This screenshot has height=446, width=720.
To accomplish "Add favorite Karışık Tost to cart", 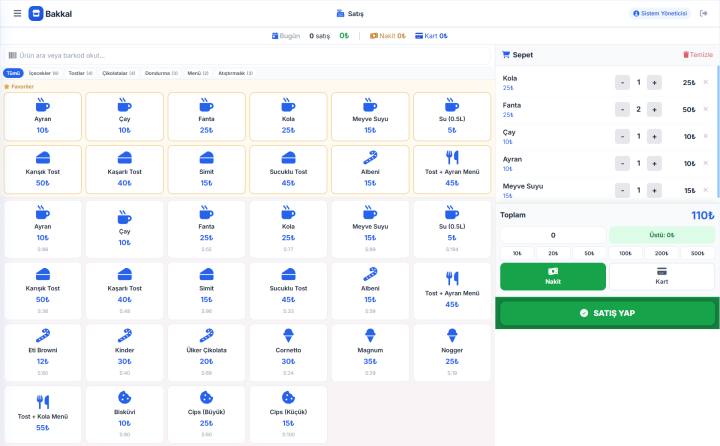I will pyautogui.click(x=43, y=169).
